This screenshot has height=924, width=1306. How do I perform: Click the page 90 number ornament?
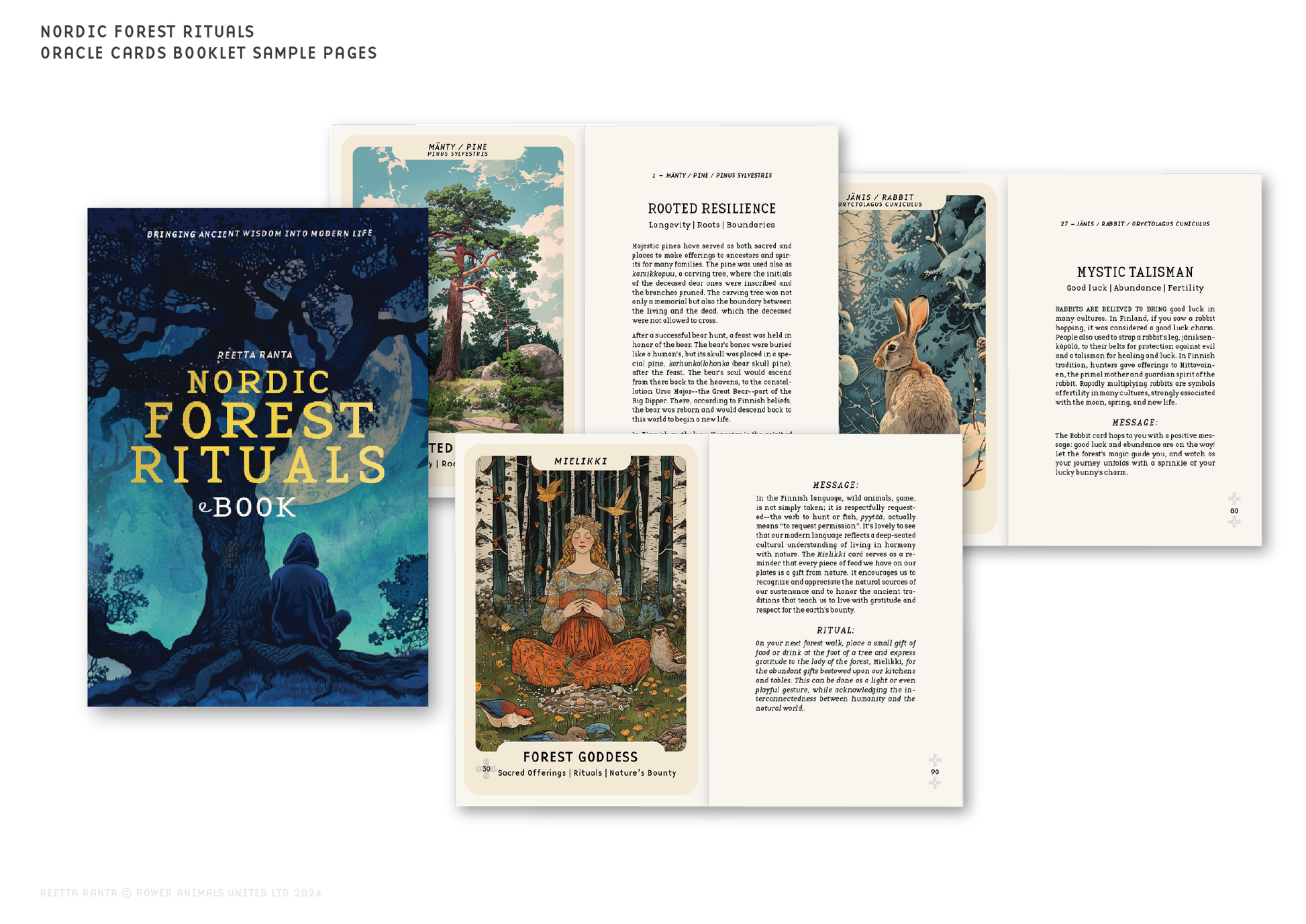[934, 772]
